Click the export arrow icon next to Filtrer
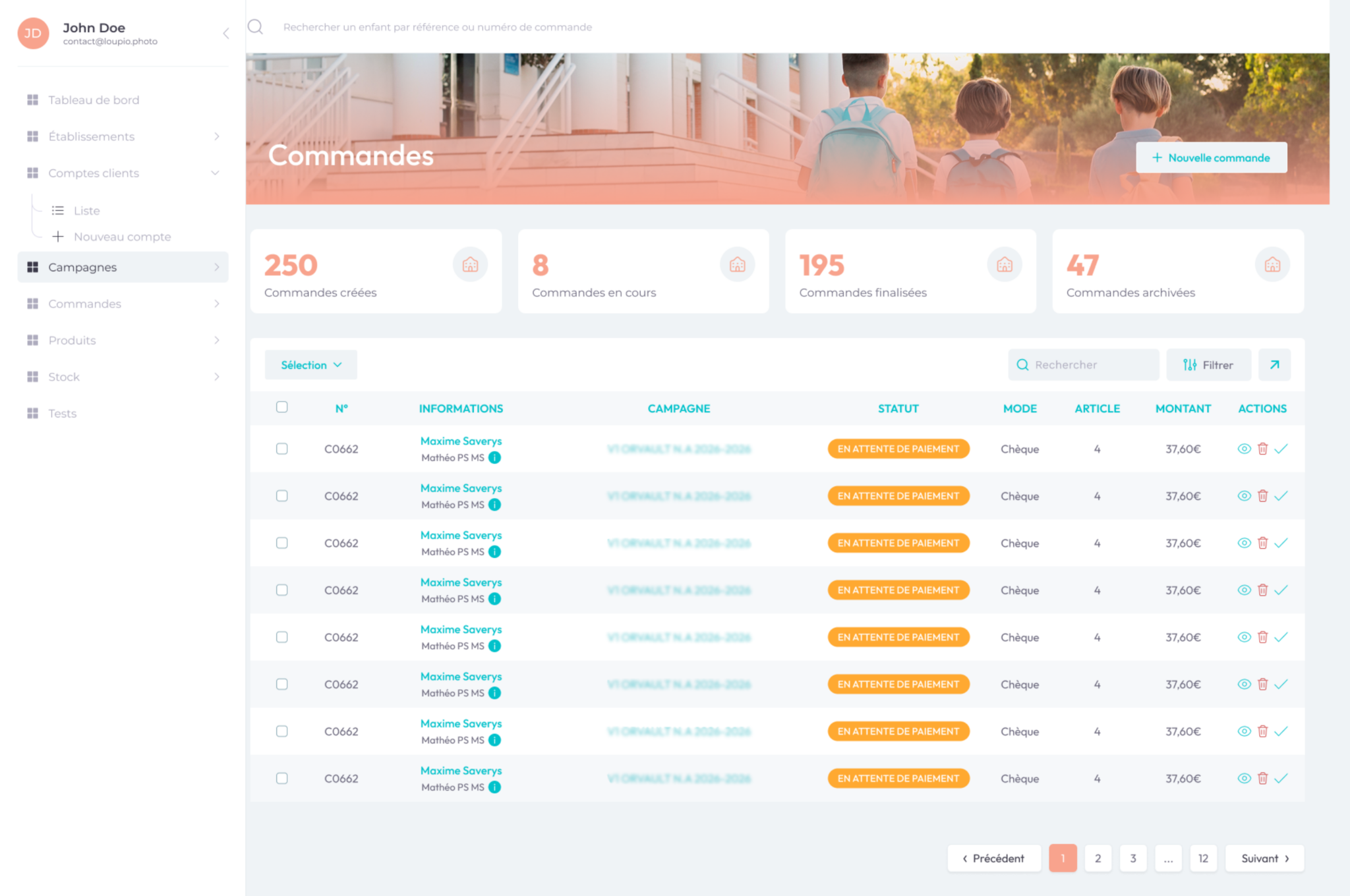The image size is (1350, 896). [1275, 365]
